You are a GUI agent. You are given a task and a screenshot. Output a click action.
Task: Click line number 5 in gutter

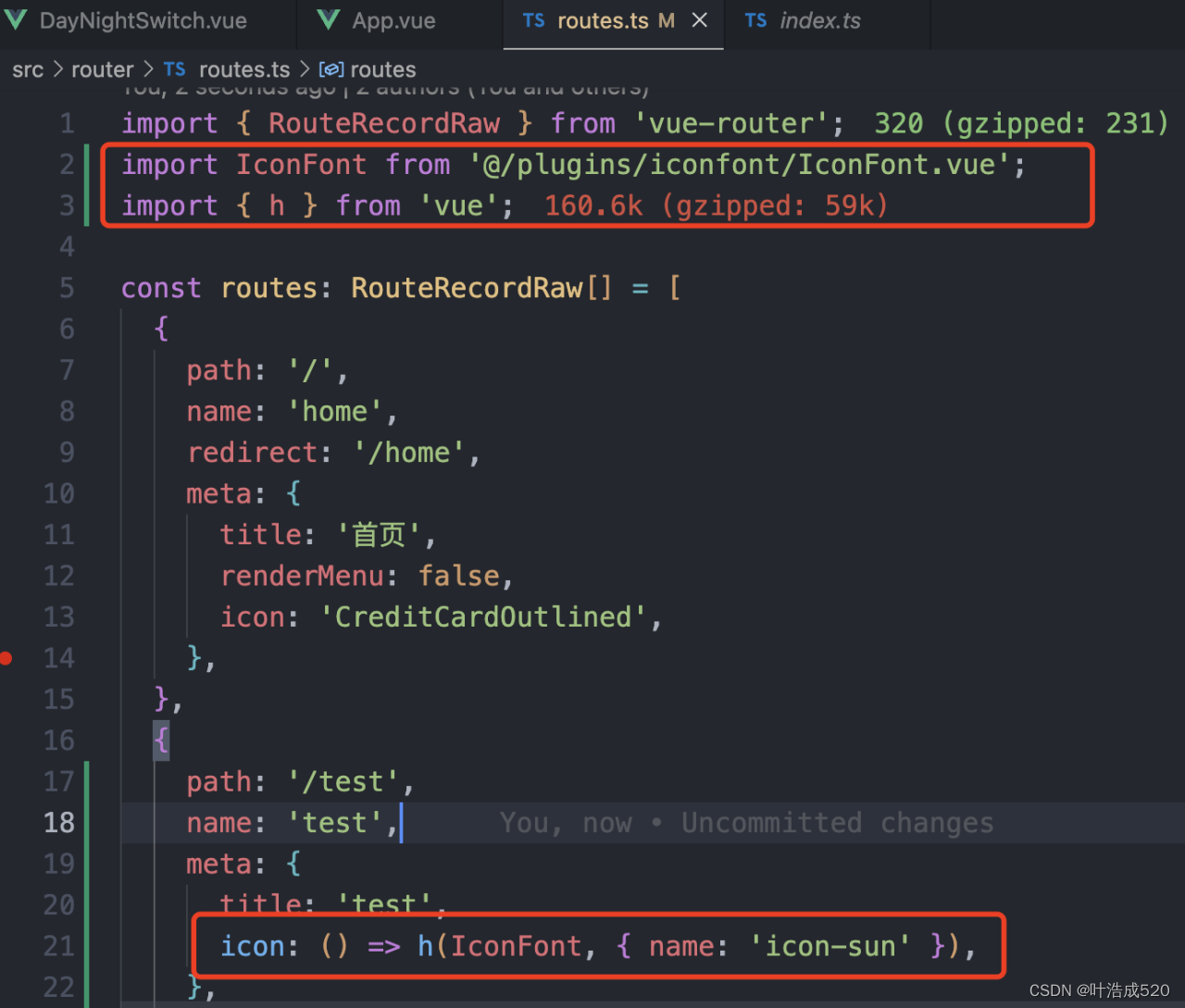pos(67,288)
